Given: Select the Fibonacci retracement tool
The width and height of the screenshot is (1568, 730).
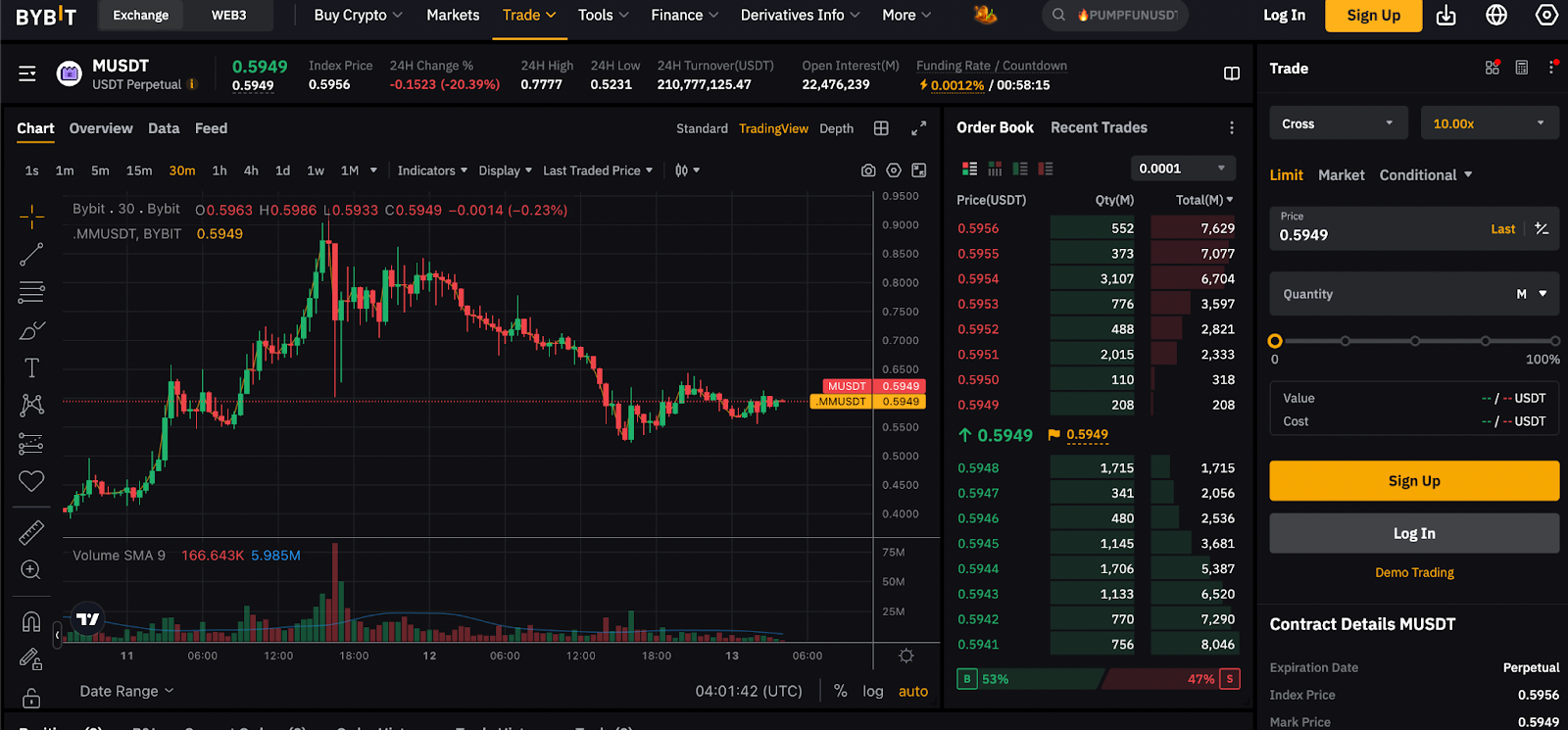Looking at the screenshot, I should click(31, 292).
